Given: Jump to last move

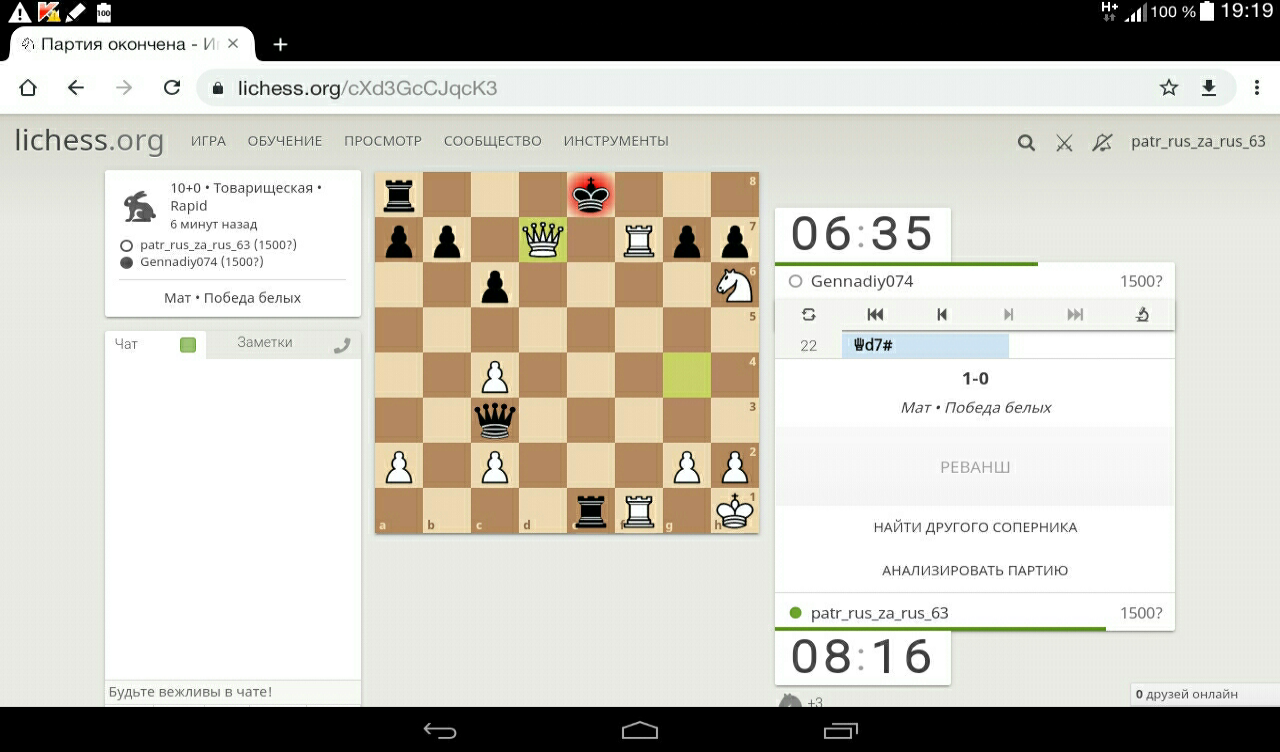Looking at the screenshot, I should [x=1075, y=314].
